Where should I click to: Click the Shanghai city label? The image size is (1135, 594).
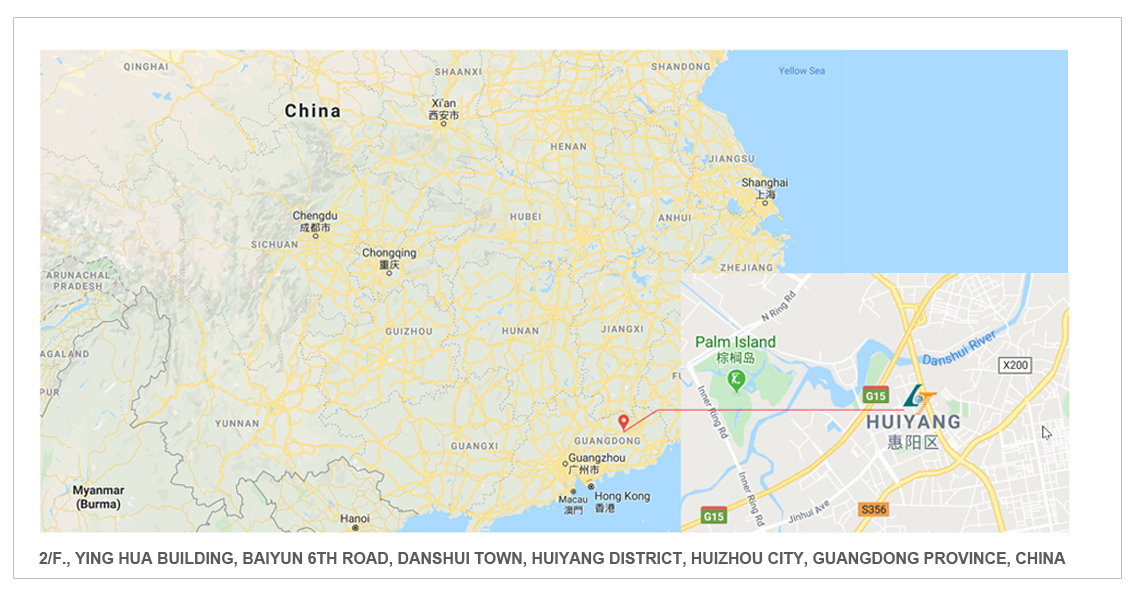pyautogui.click(x=764, y=188)
